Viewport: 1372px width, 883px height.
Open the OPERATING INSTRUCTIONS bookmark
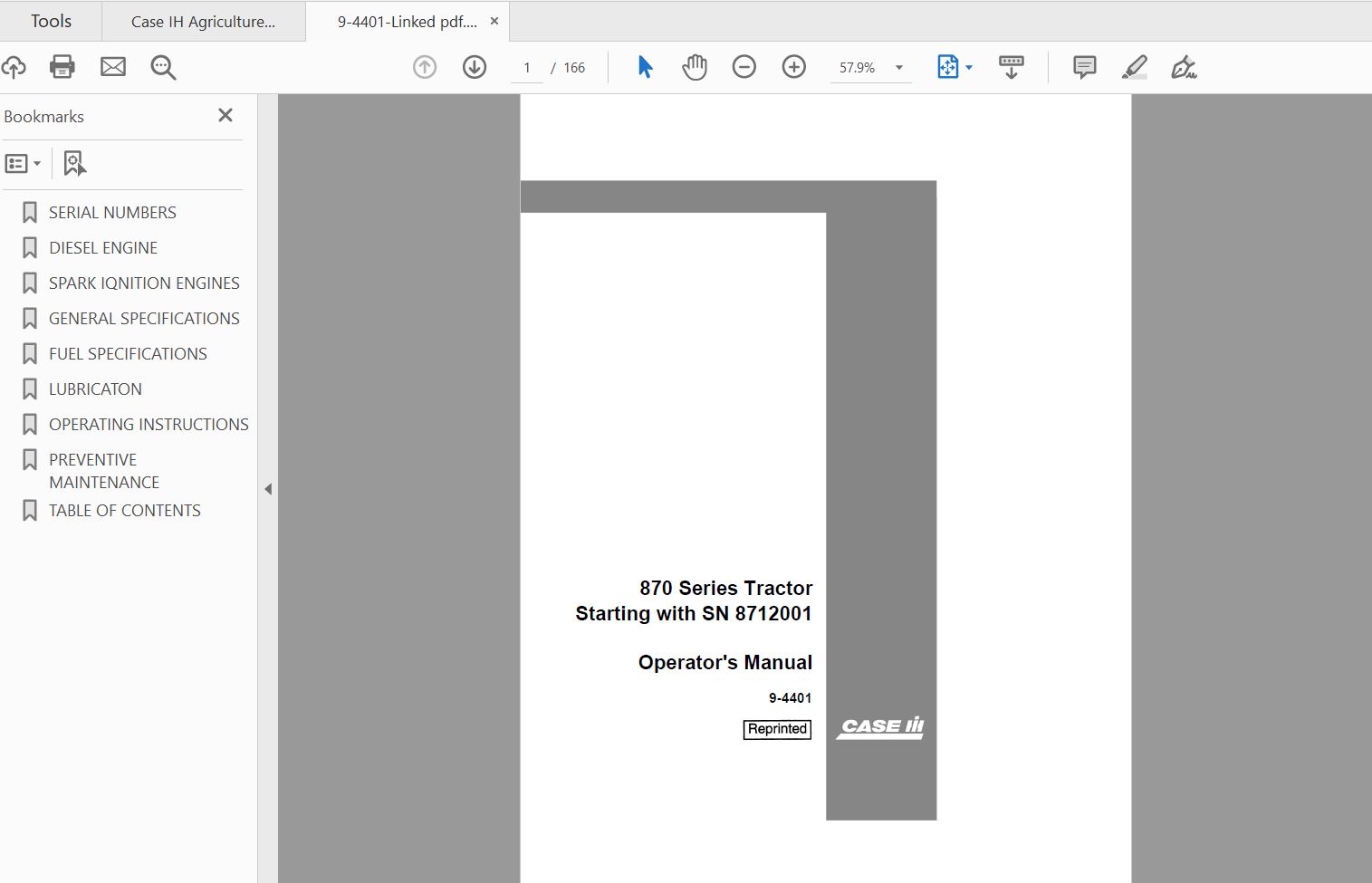click(149, 425)
